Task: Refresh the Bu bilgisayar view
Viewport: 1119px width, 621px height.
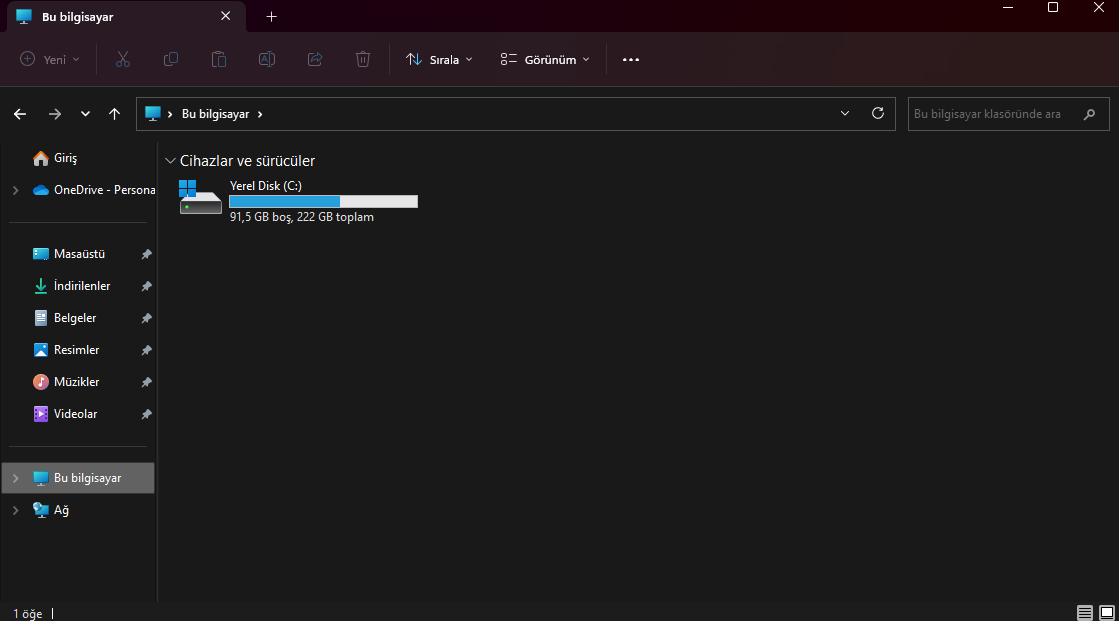Action: 878,113
